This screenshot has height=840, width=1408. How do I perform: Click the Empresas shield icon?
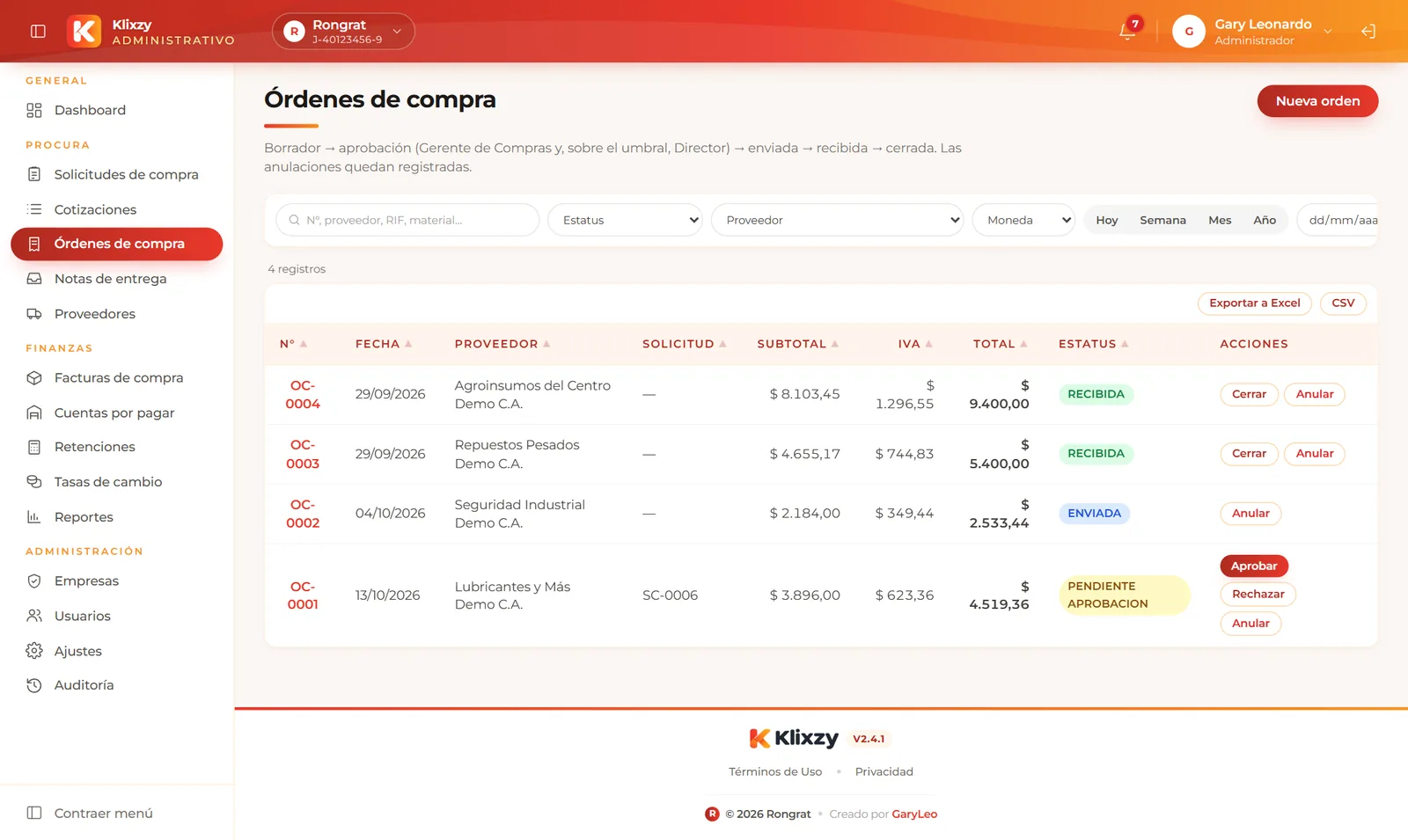click(x=34, y=581)
